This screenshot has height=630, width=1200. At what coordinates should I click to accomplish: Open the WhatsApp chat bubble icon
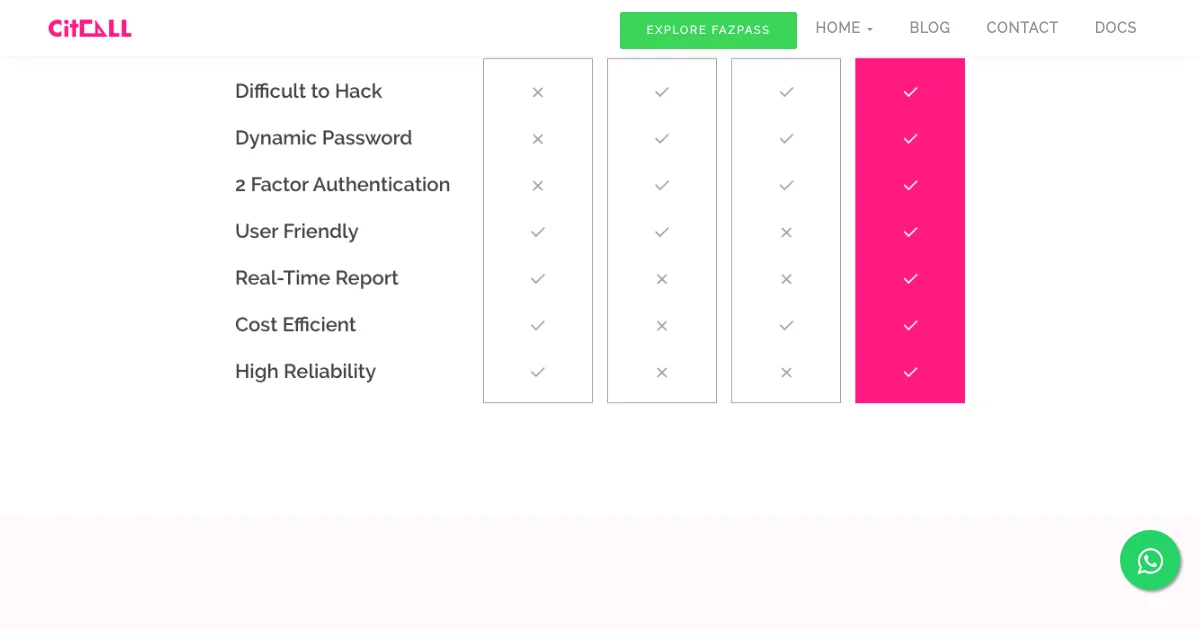coord(1150,560)
